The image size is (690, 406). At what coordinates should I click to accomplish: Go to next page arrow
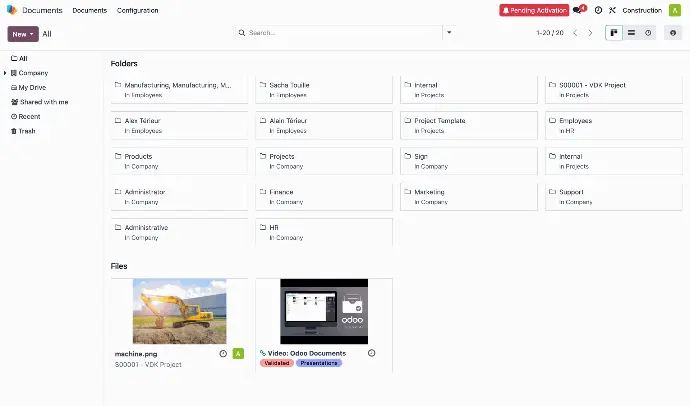coord(590,33)
